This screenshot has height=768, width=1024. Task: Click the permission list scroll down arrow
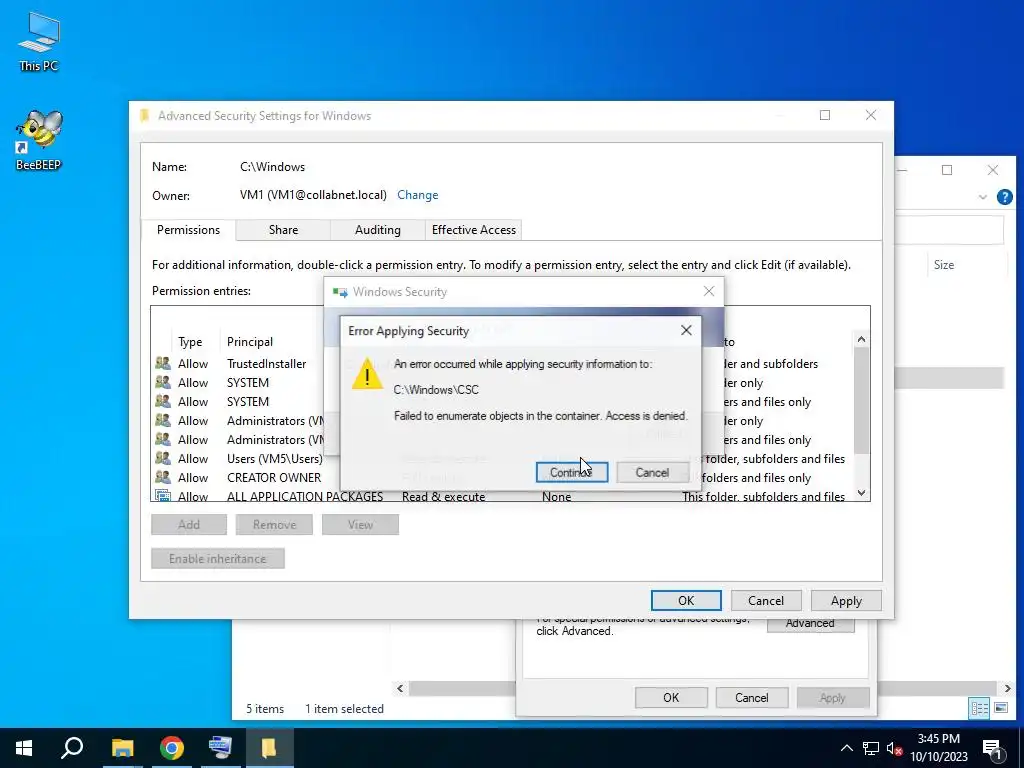pyautogui.click(x=861, y=493)
